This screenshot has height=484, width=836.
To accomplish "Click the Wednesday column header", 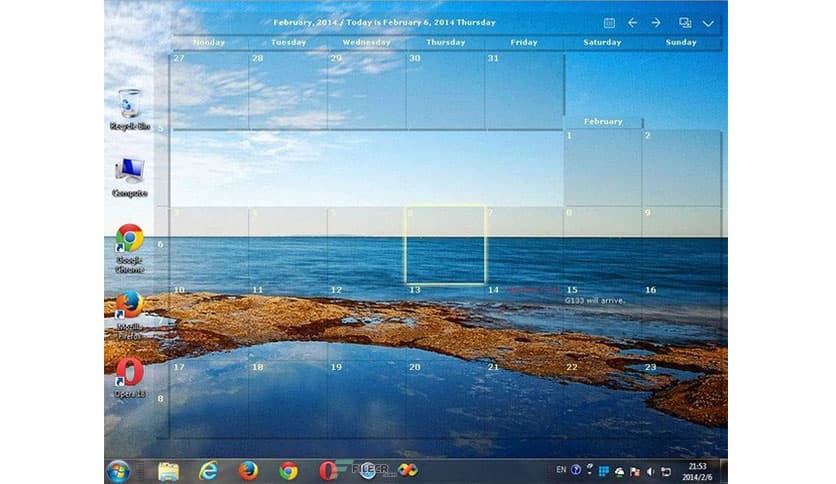I will (366, 42).
